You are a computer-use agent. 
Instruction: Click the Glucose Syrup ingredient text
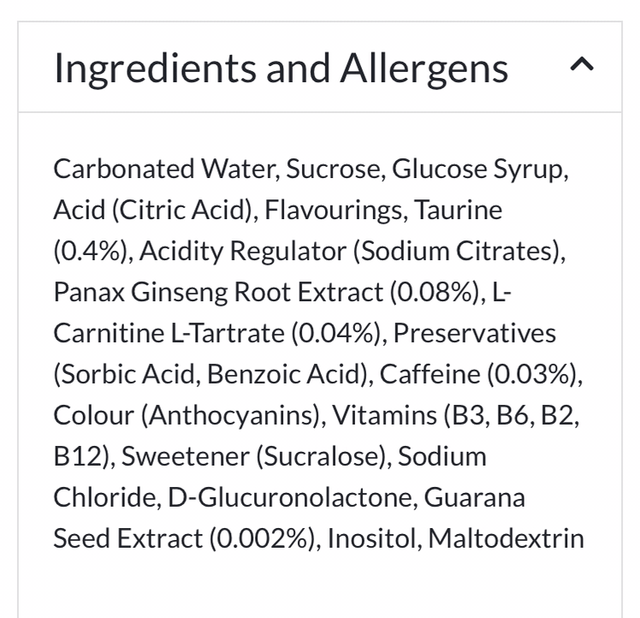(x=478, y=169)
